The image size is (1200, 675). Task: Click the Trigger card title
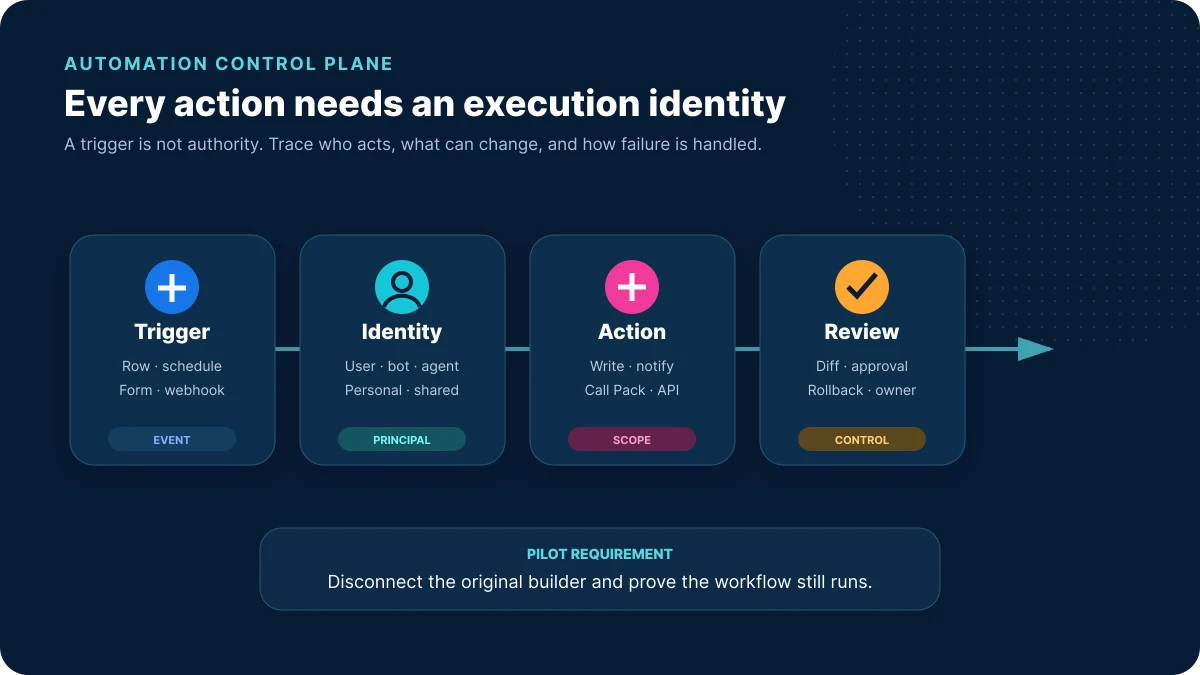(172, 332)
